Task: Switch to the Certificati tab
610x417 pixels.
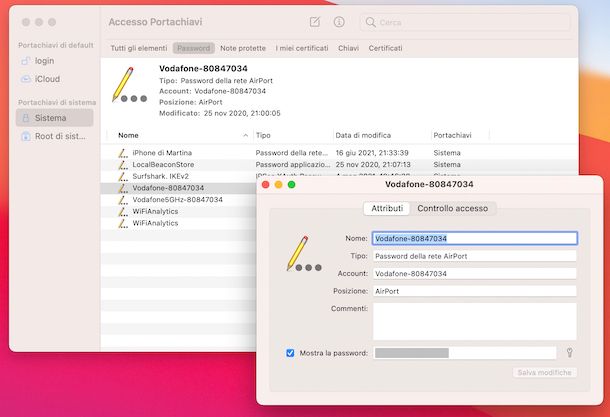Action: [x=386, y=48]
